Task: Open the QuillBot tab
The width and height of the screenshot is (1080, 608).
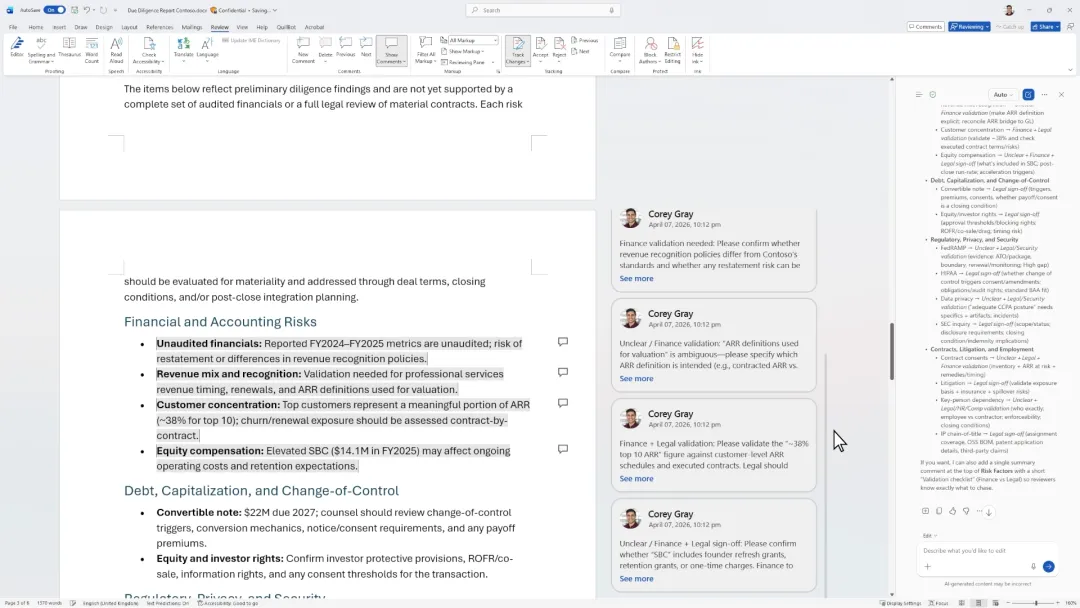Action: [286, 28]
